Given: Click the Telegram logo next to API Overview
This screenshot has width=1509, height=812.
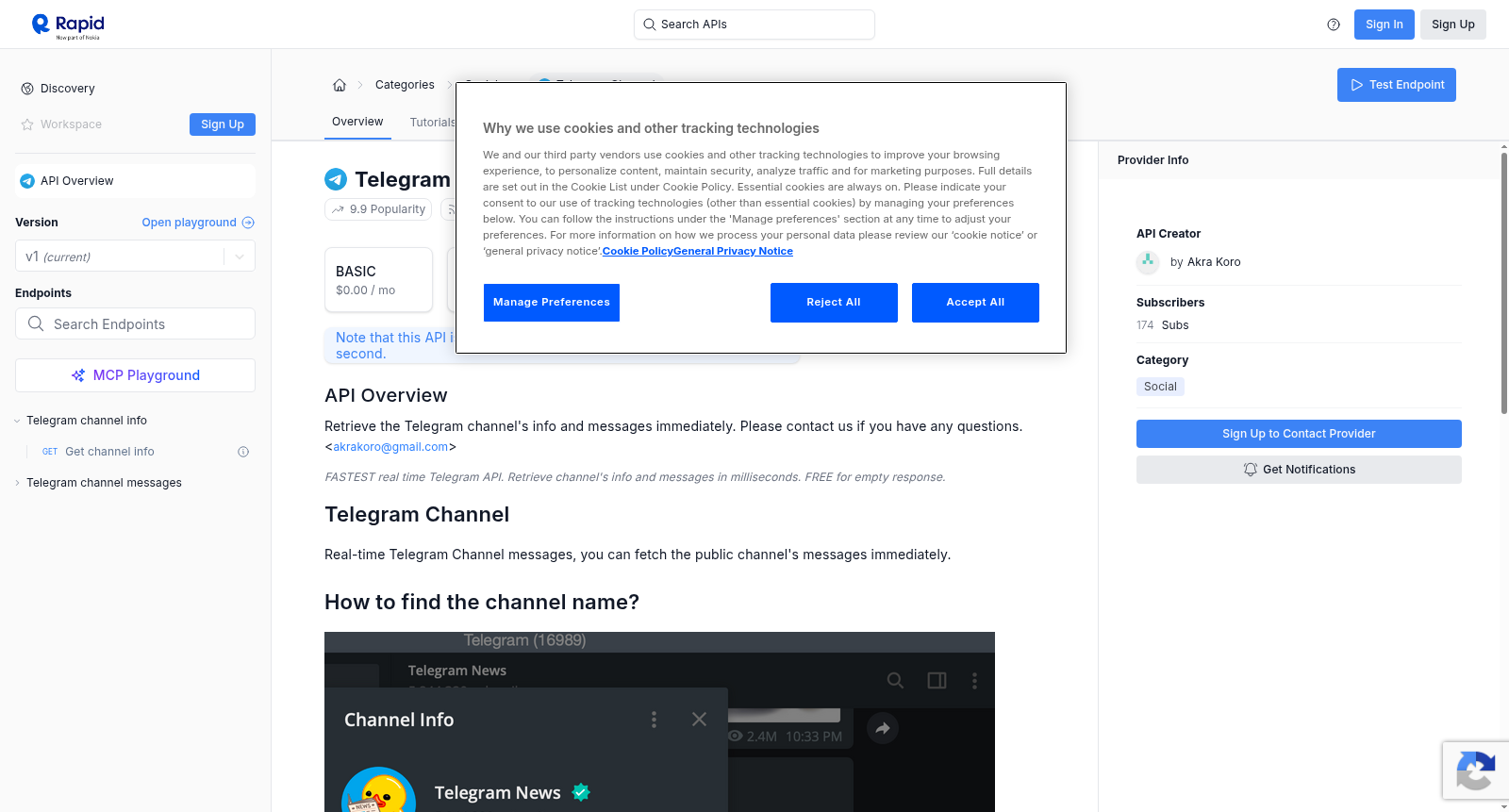Looking at the screenshot, I should (x=27, y=181).
